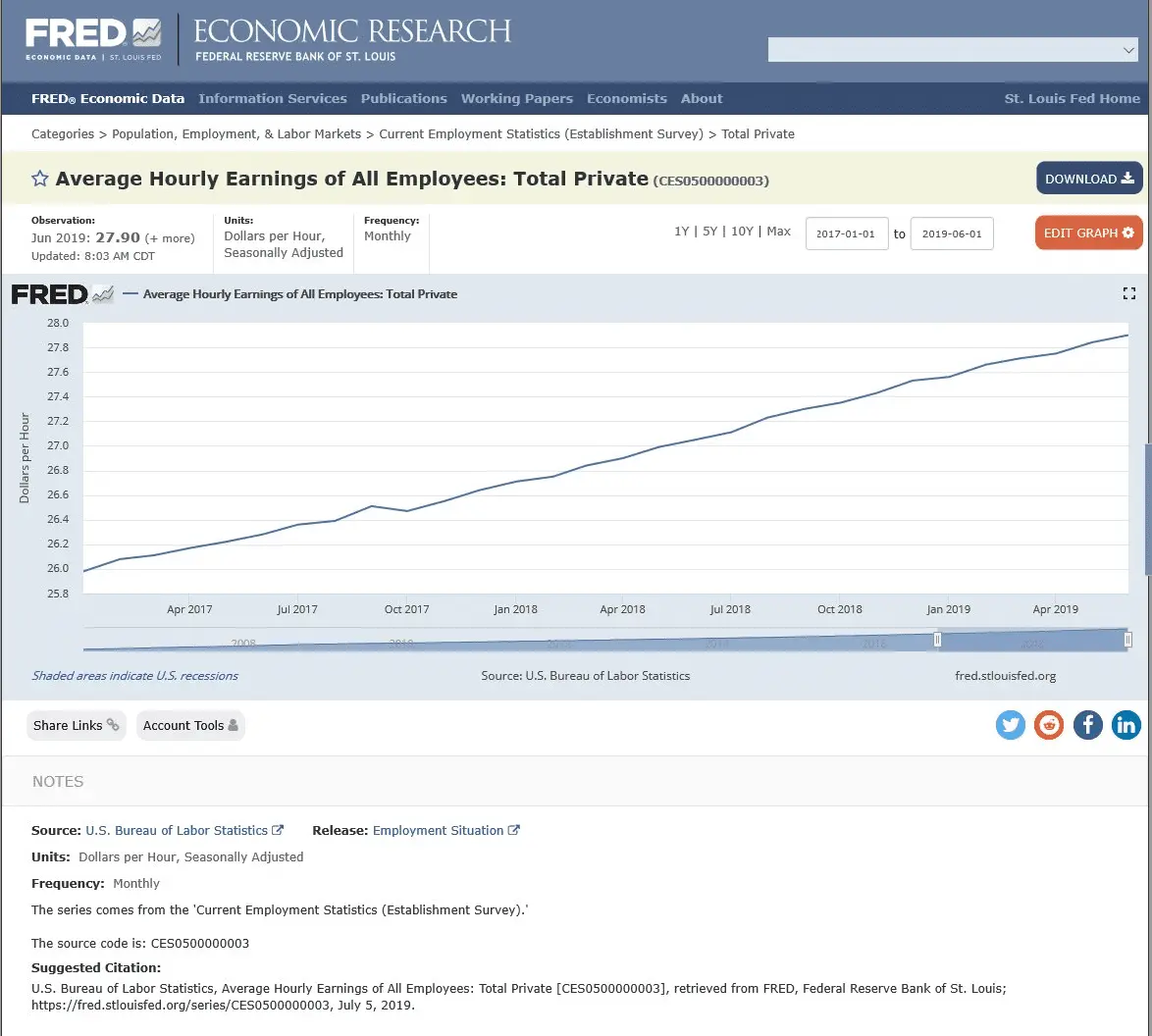Share chart on LinkedIn

point(1126,725)
